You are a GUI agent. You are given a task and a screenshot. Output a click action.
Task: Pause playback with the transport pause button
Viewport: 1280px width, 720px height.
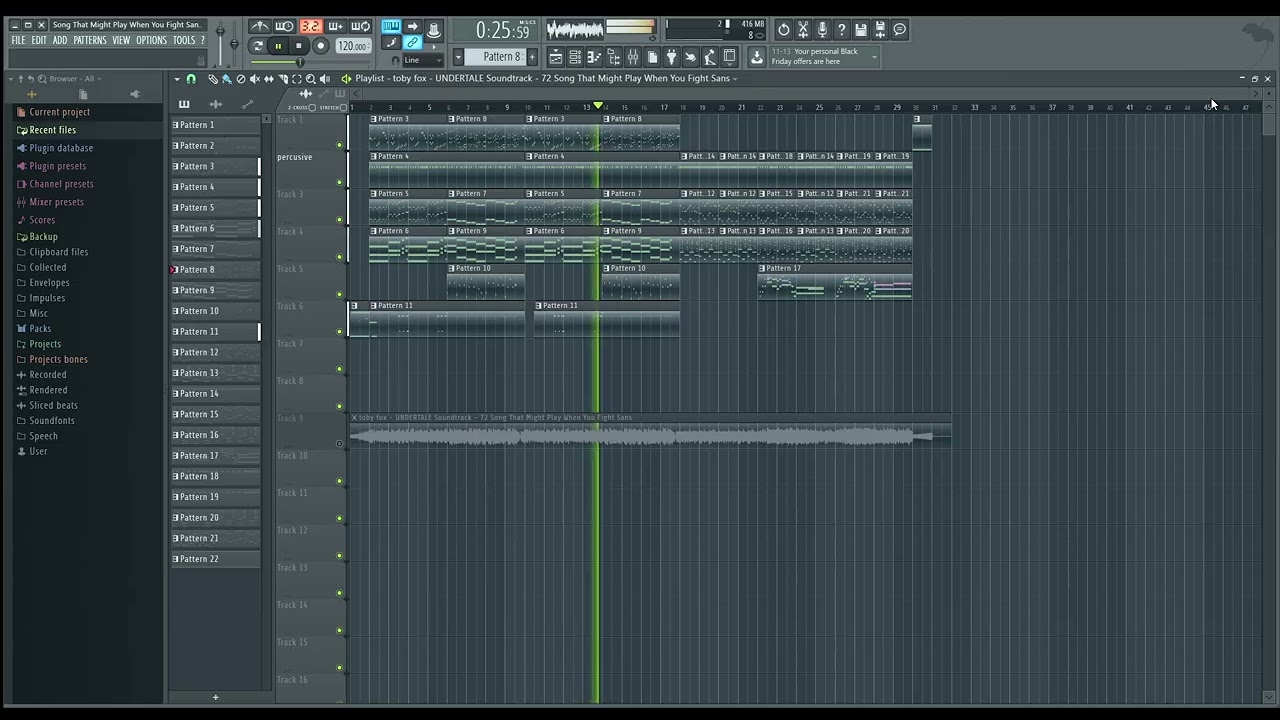click(278, 46)
